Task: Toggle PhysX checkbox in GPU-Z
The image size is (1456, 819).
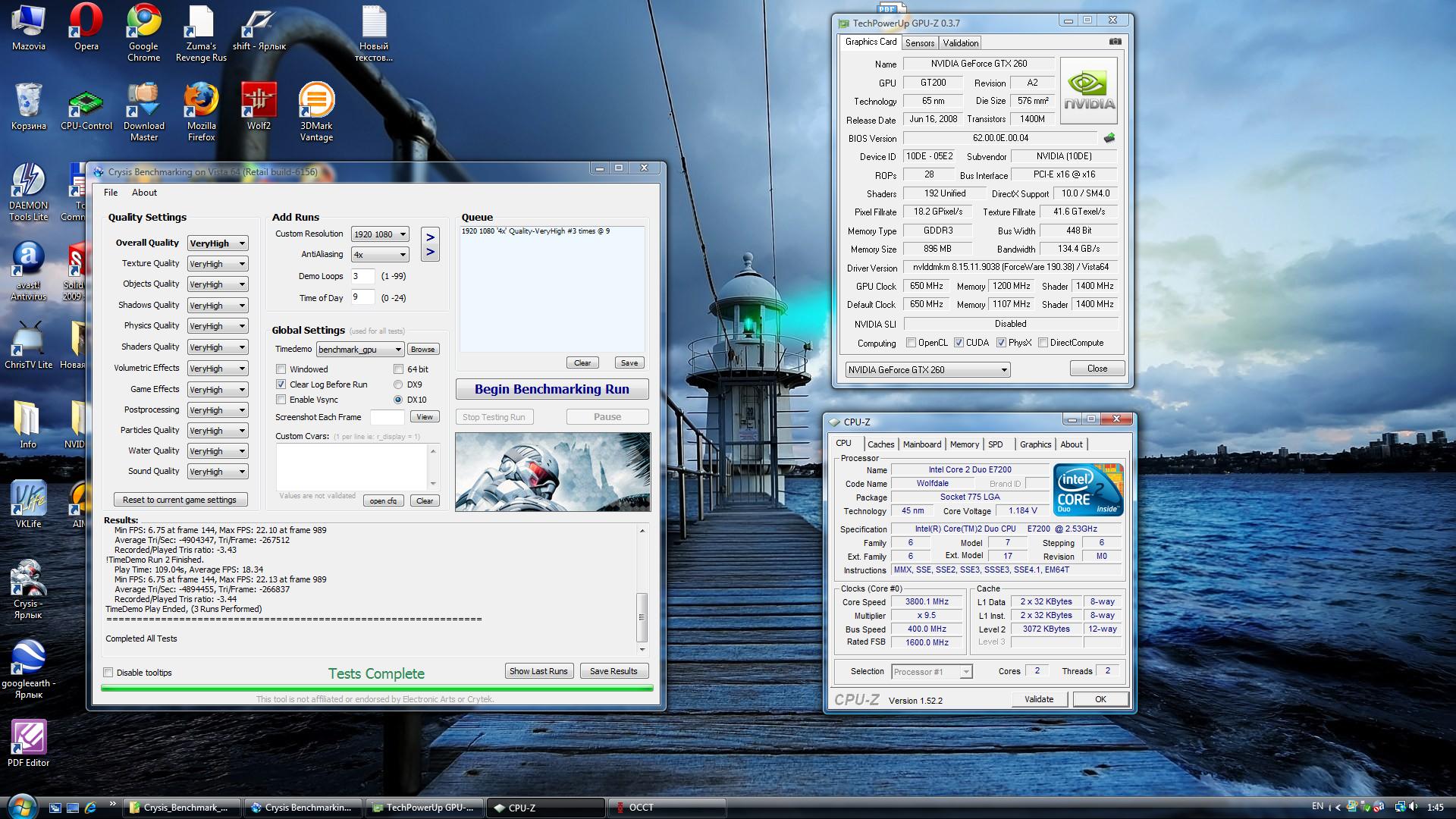Action: [x=1001, y=343]
